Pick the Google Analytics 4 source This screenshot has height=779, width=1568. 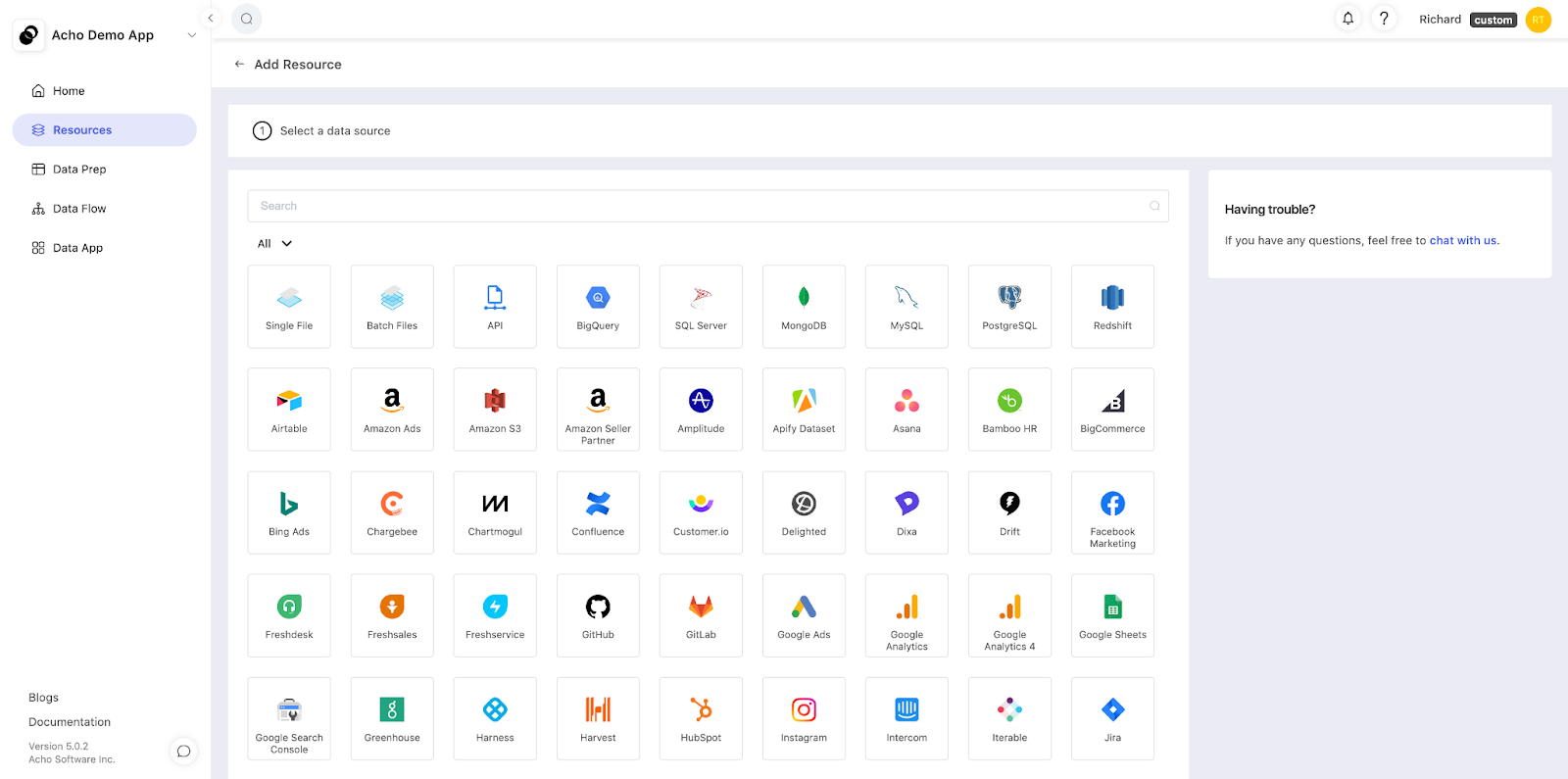click(x=1009, y=615)
